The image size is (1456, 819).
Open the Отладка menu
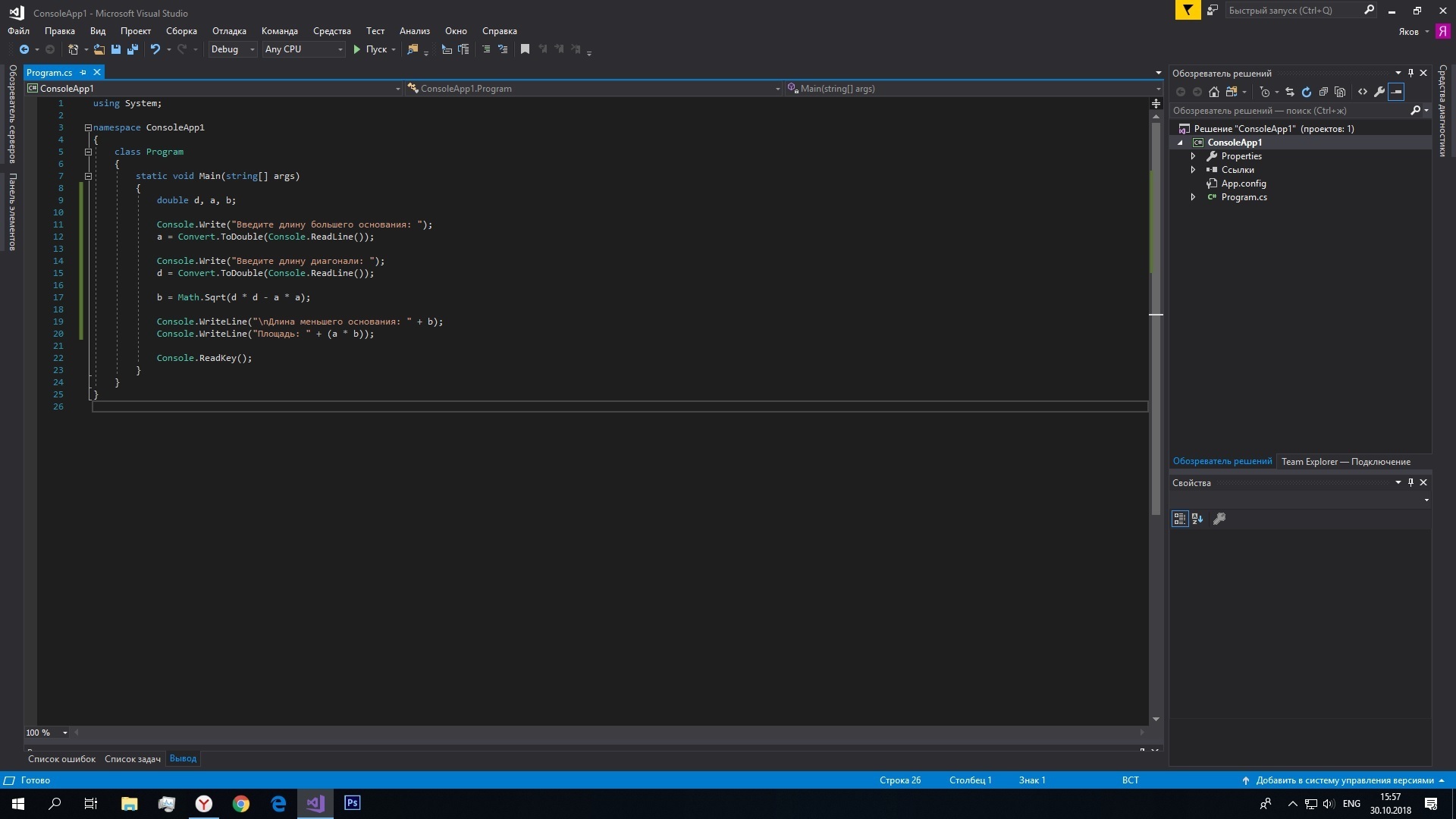(x=229, y=31)
